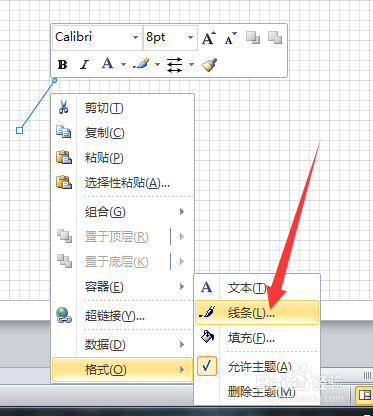Expand the 容器(E) submenu
The image size is (373, 416).
click(122, 287)
